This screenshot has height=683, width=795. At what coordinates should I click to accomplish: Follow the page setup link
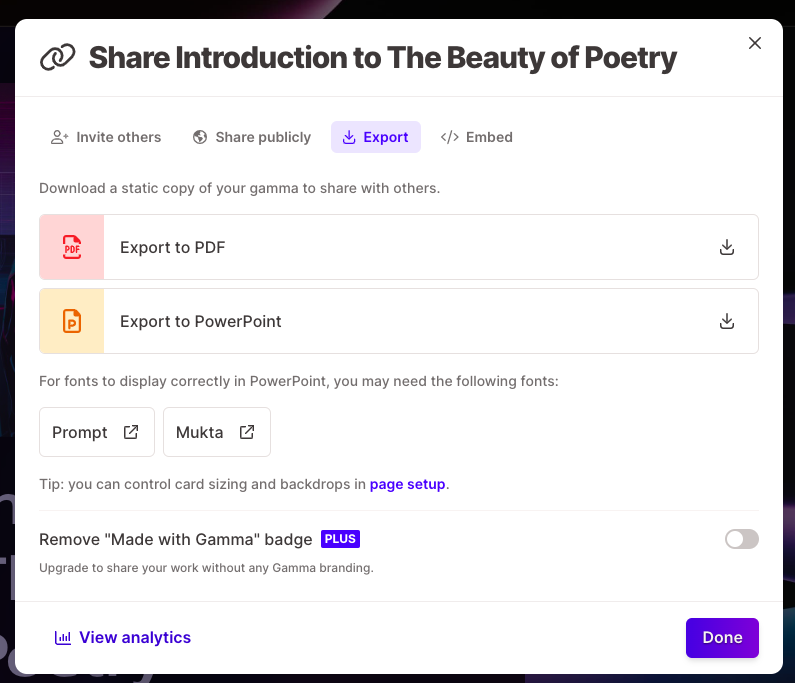[407, 484]
